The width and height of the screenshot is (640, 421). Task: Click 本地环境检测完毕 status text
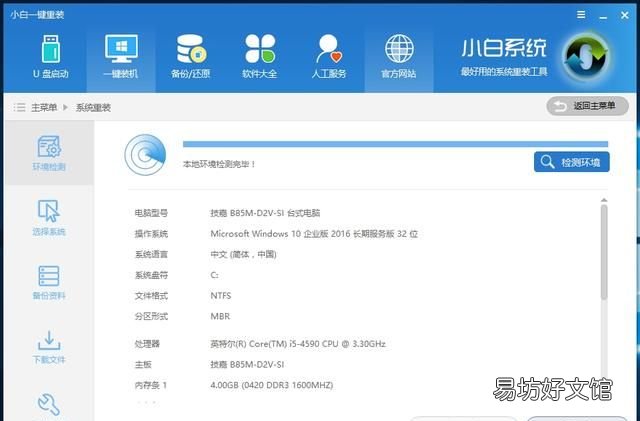219,164
